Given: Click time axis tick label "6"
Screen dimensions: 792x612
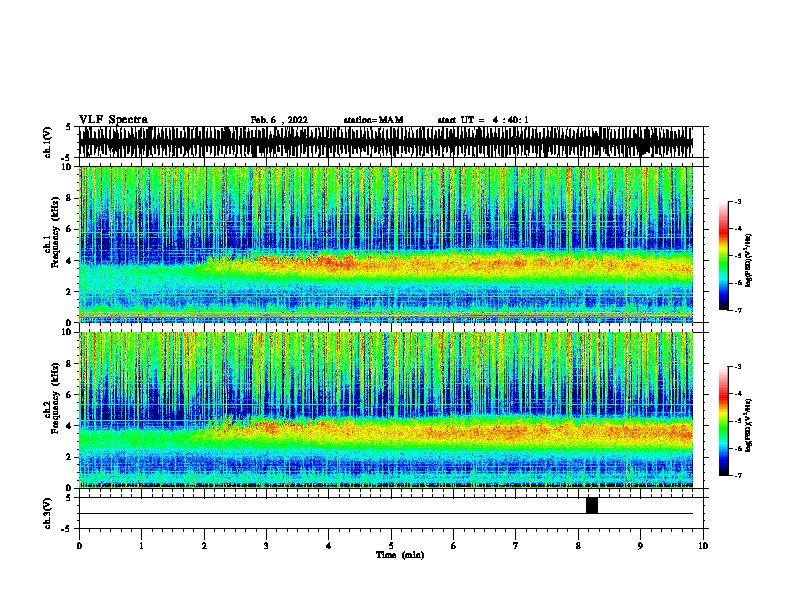Looking at the screenshot, I should click(x=454, y=545).
